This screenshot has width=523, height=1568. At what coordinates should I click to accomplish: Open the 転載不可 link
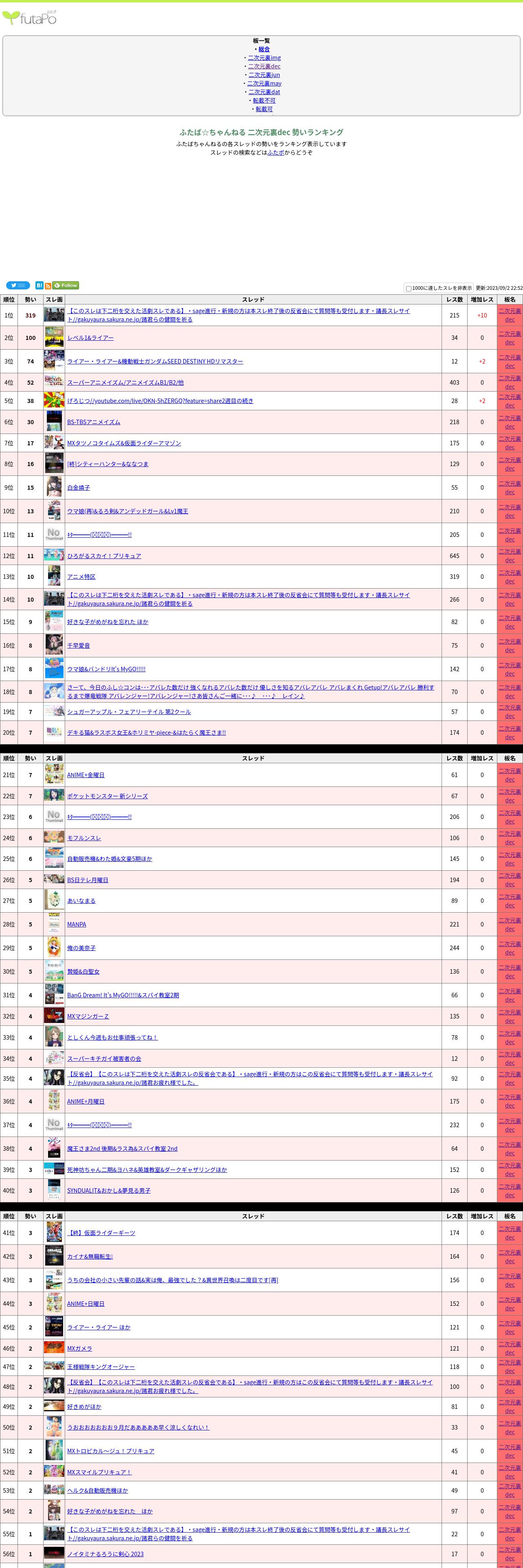[x=264, y=101]
